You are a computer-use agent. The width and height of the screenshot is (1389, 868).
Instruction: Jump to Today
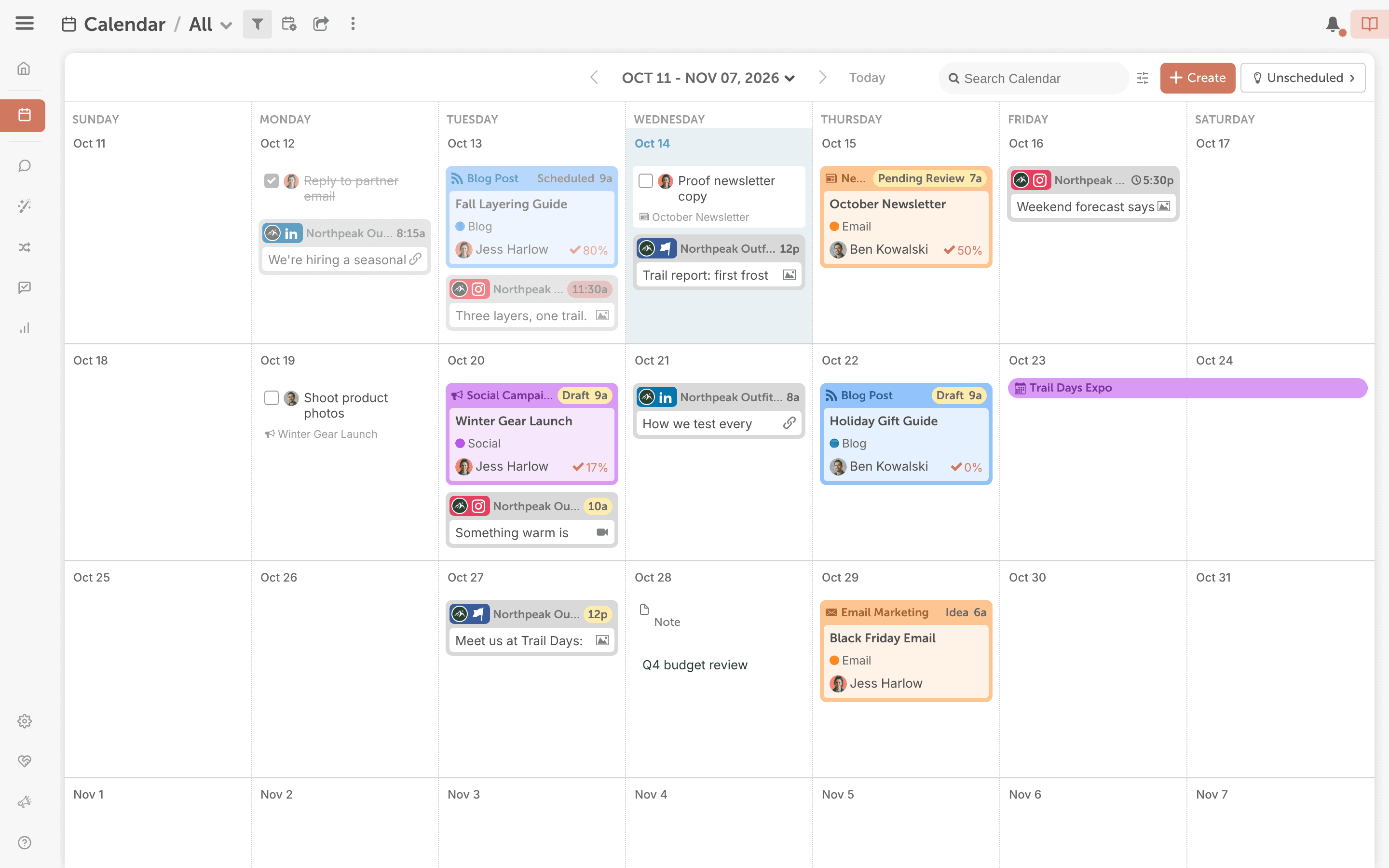tap(867, 78)
